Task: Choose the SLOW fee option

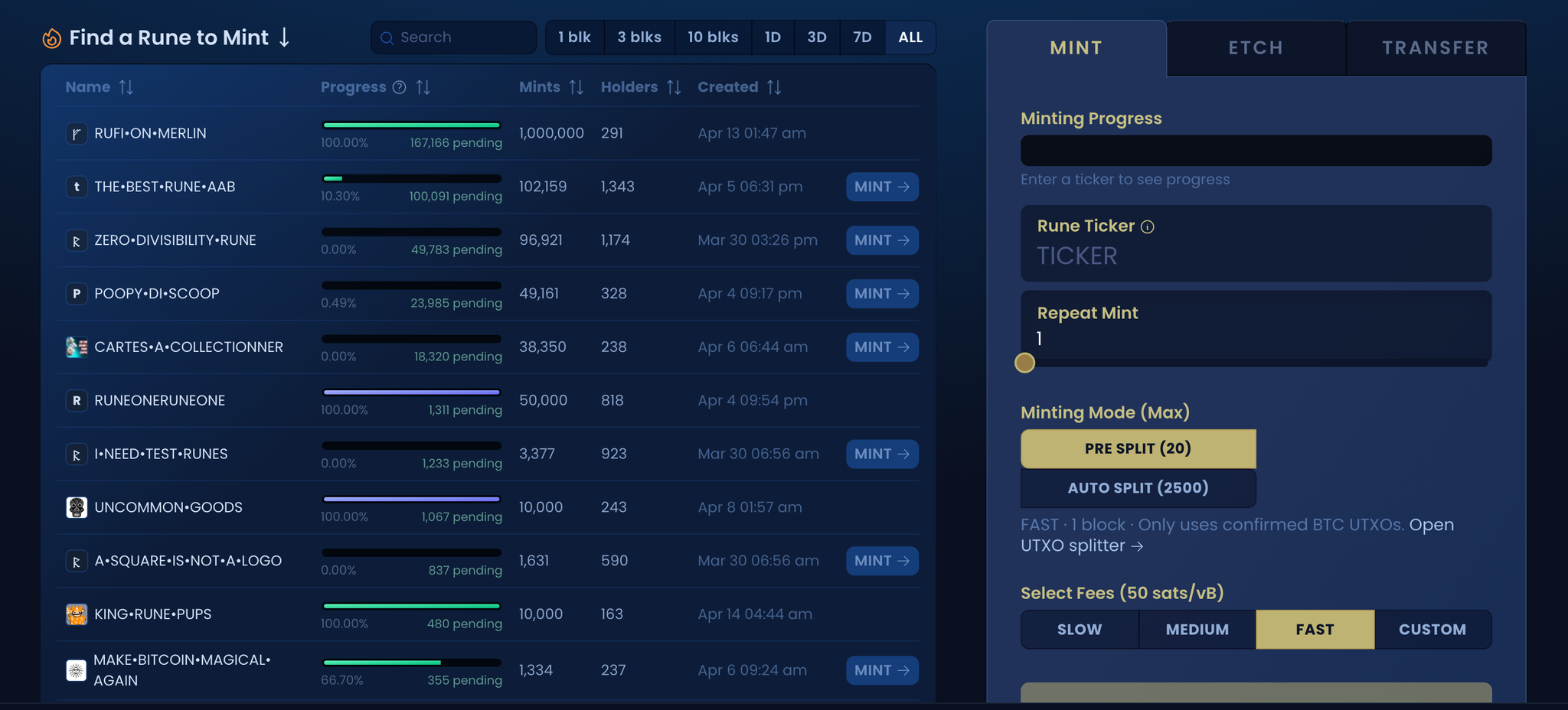Action: click(x=1080, y=630)
